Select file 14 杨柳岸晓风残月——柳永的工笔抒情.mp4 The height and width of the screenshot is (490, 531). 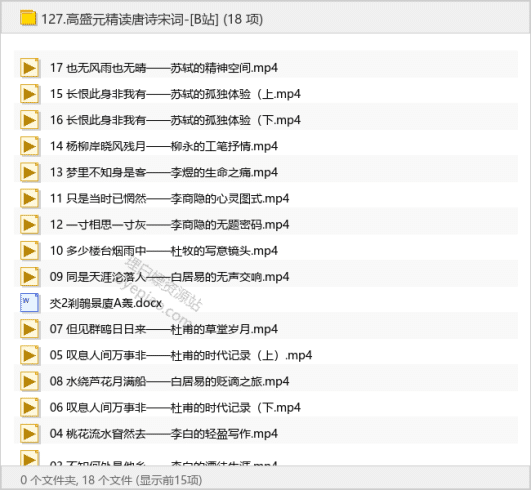(164, 146)
